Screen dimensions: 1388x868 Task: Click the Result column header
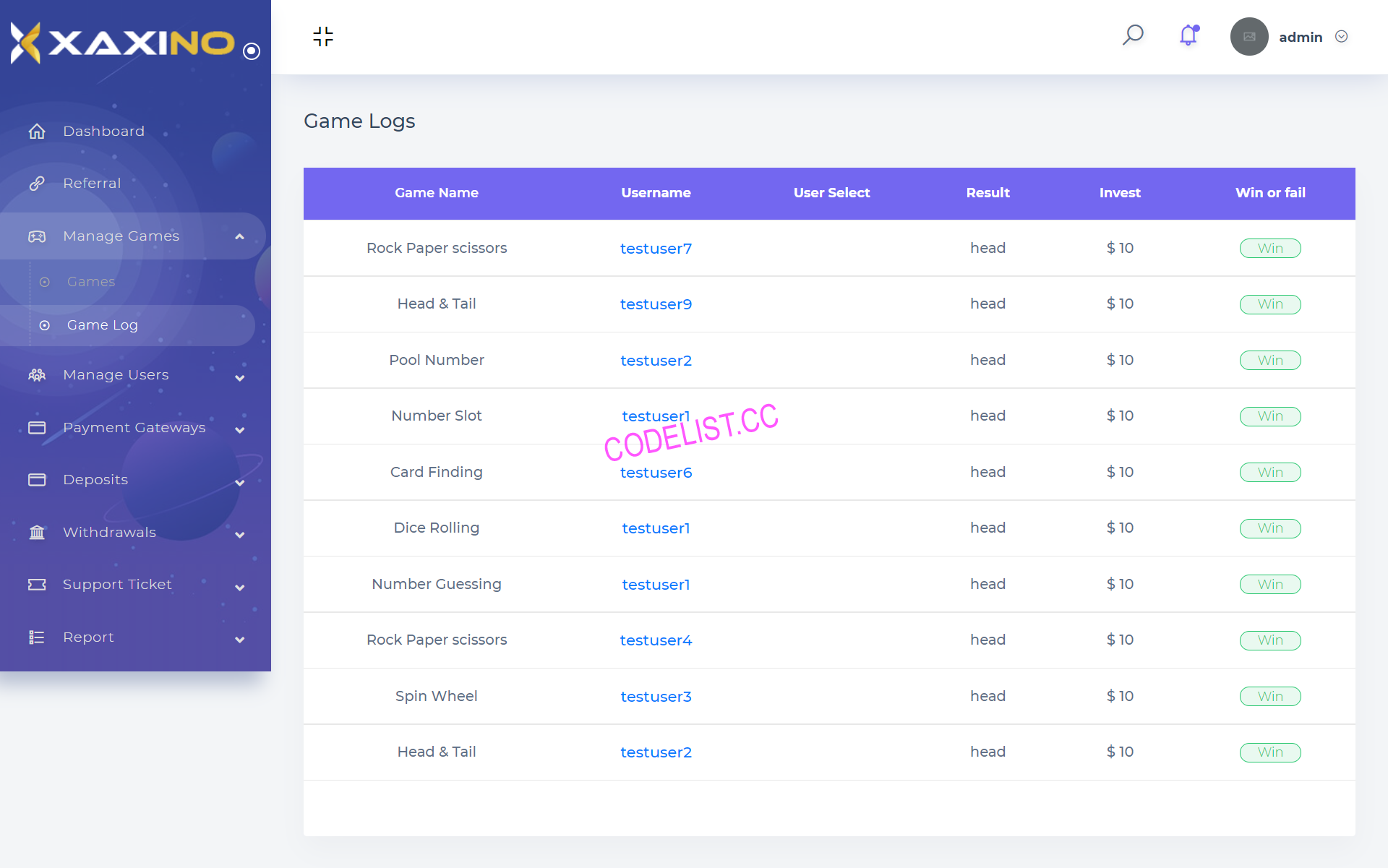[x=988, y=193]
